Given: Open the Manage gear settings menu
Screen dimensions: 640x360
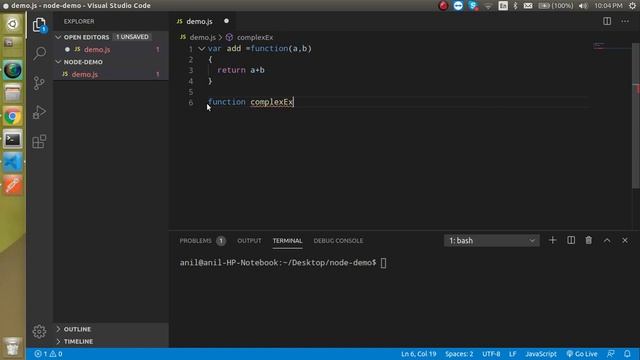Looking at the screenshot, I should tap(39, 331).
